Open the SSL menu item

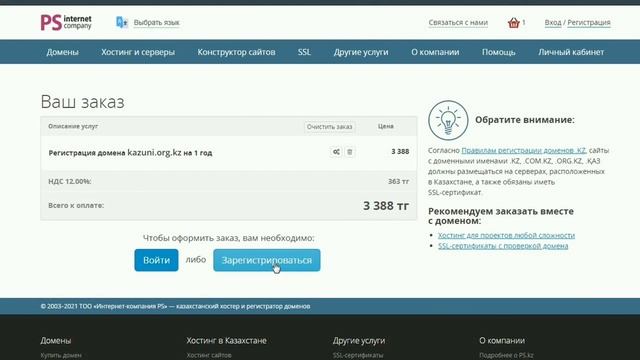tap(304, 52)
